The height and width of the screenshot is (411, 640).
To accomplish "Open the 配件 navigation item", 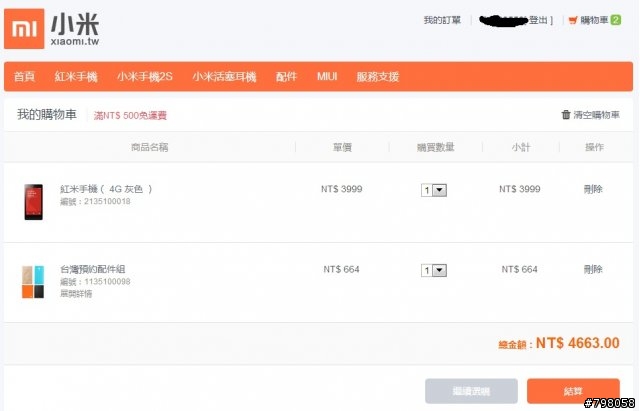I will coord(286,76).
